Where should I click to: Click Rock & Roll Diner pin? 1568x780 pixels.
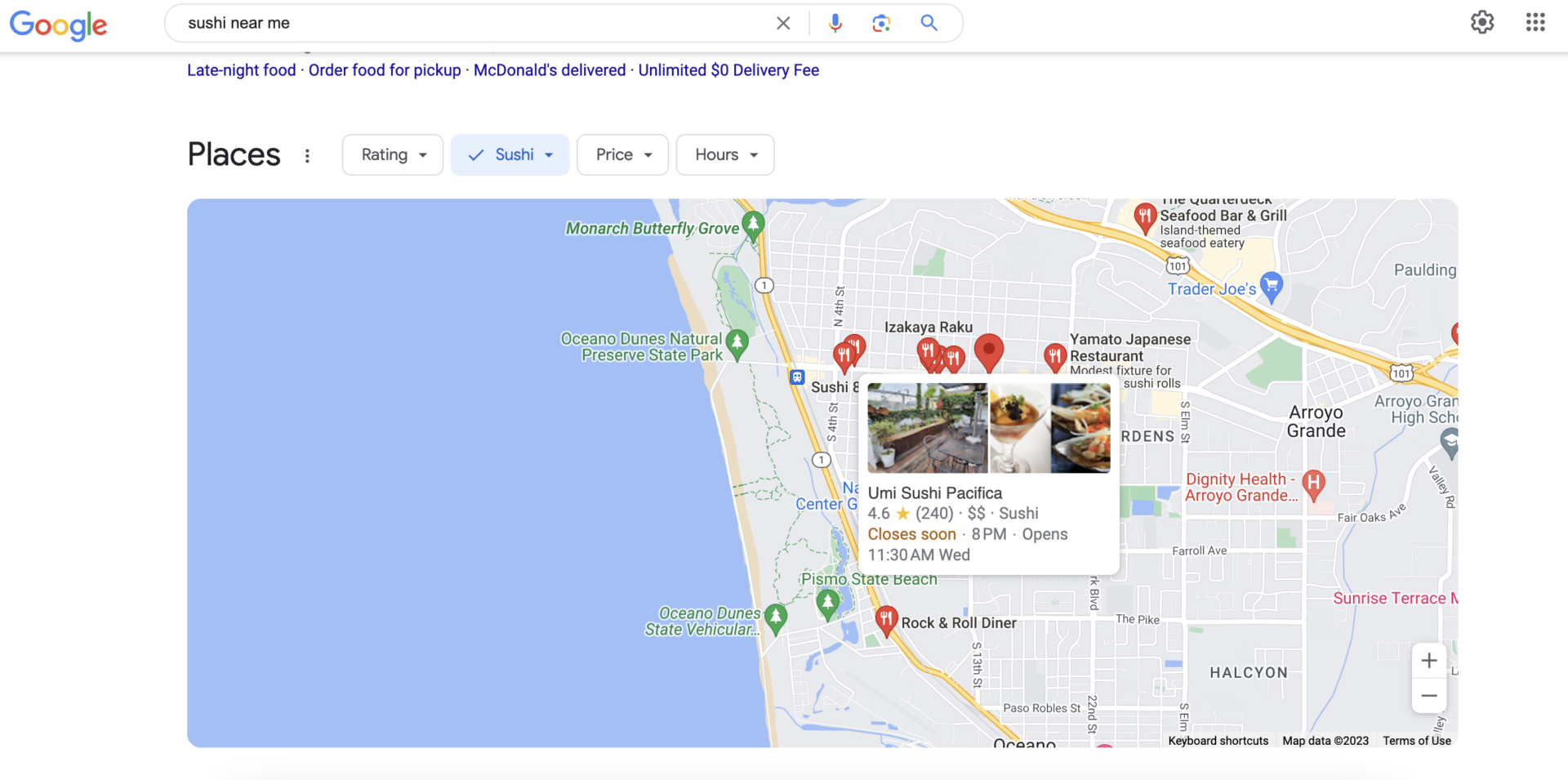[x=886, y=622]
